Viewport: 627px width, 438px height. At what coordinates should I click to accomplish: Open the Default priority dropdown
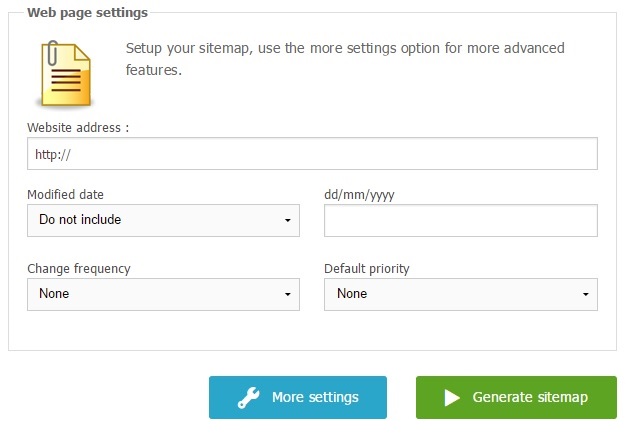pyautogui.click(x=460, y=294)
